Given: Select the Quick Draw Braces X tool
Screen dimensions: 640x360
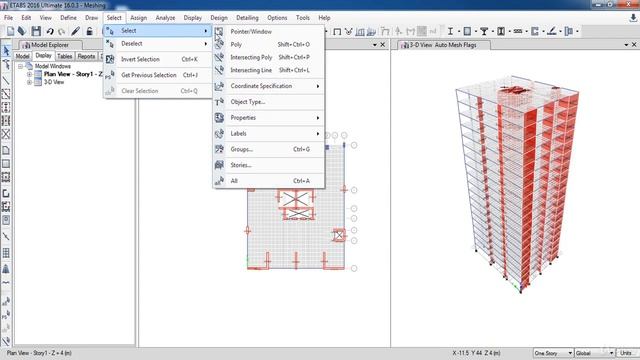Looking at the screenshot, I should [x=6, y=134].
